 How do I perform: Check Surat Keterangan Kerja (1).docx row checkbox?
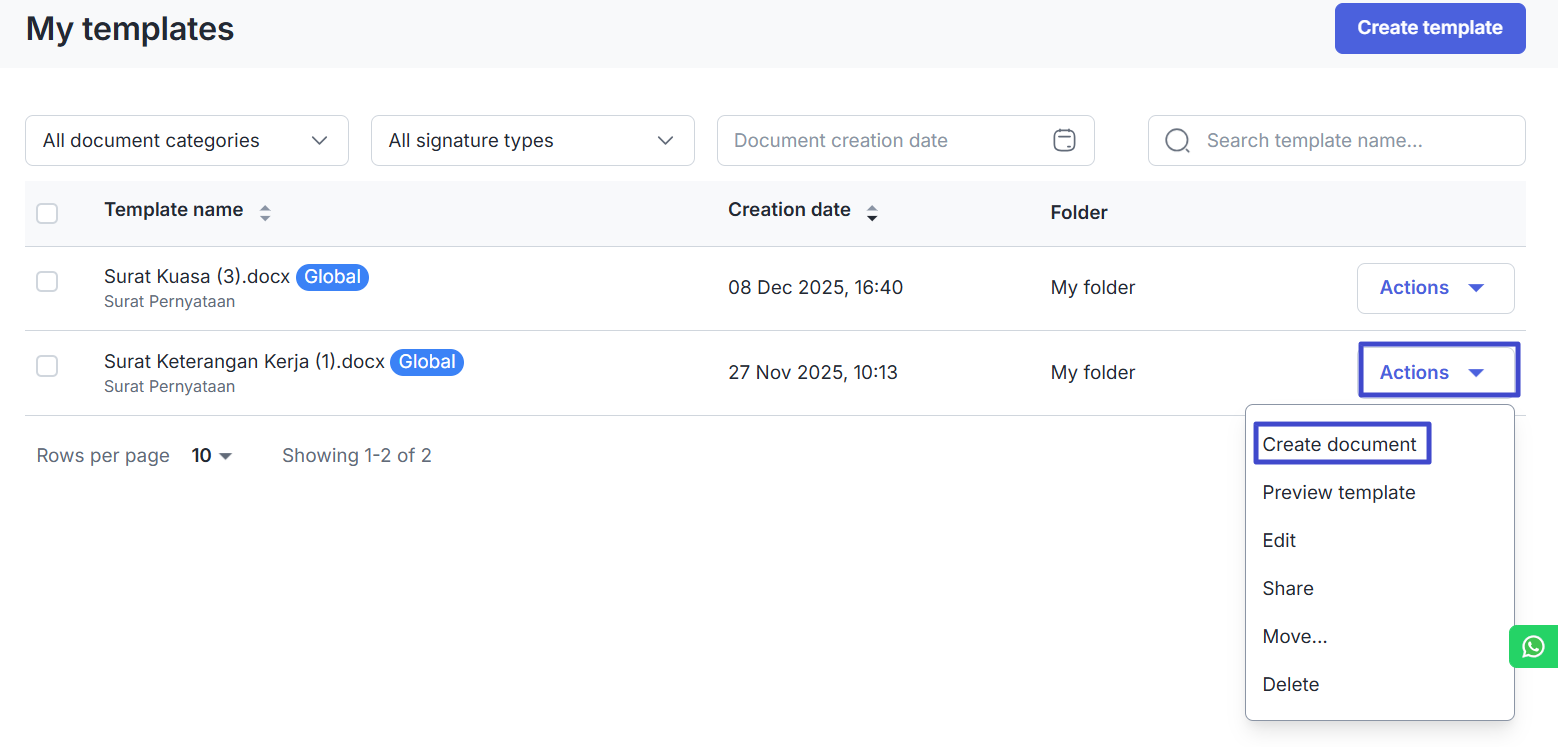47,367
